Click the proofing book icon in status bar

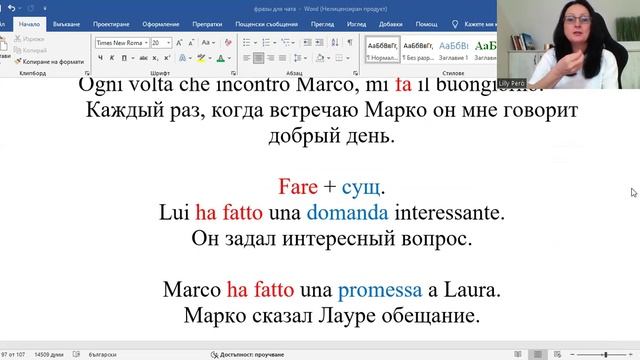point(76,354)
